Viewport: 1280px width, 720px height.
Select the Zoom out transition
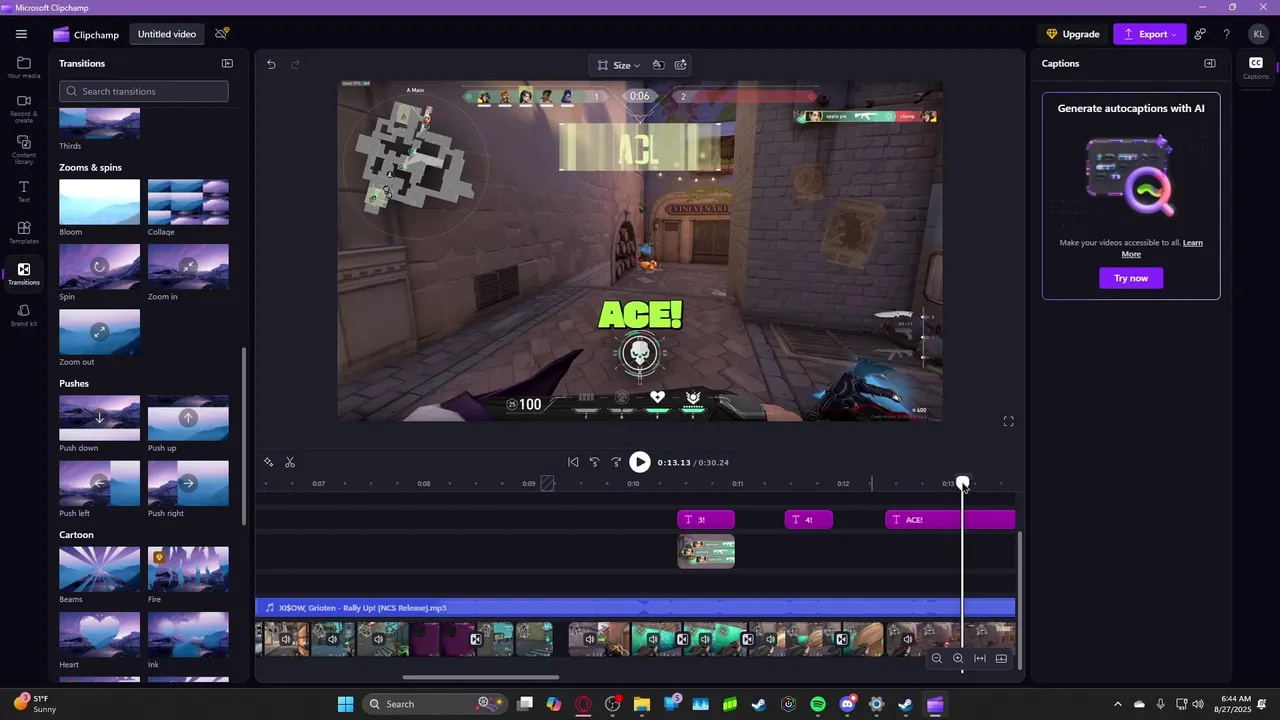[99, 332]
